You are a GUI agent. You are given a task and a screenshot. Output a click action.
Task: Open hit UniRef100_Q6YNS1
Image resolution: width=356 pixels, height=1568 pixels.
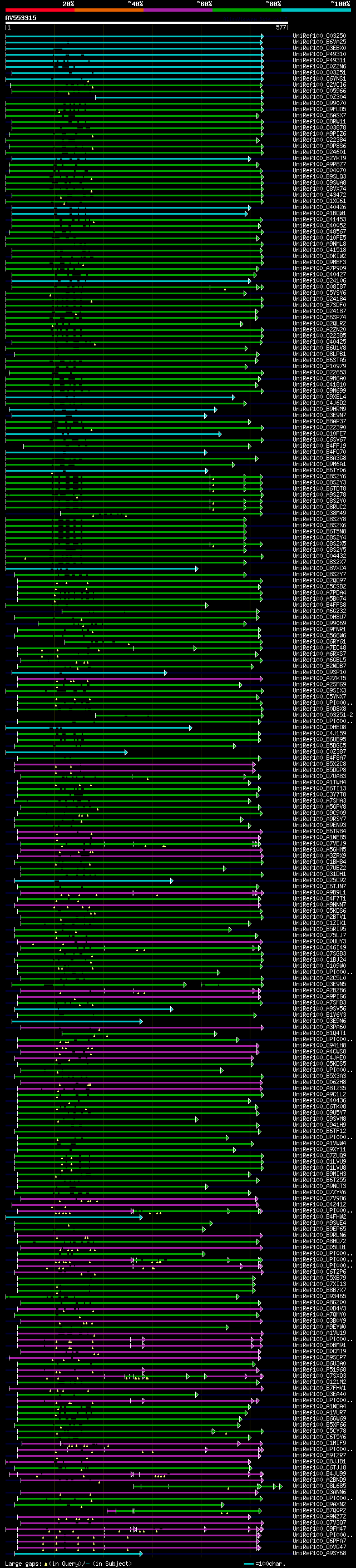319,78
